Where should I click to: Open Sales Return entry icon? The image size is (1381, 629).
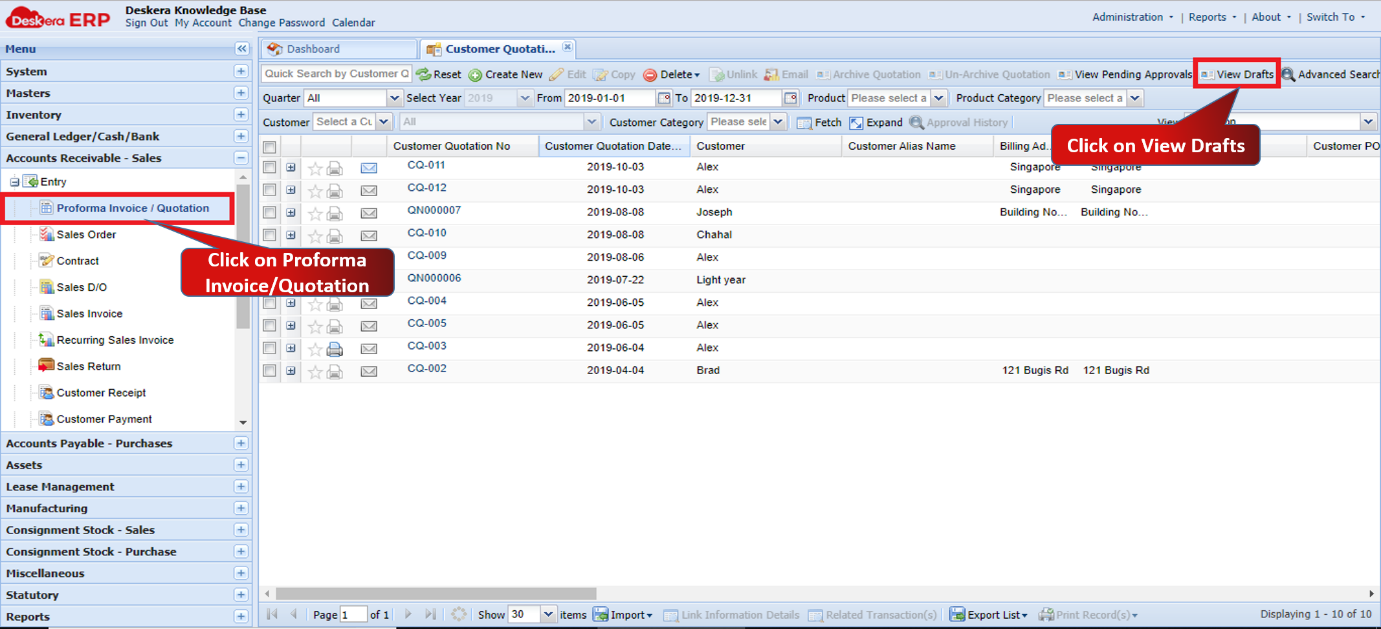(x=46, y=366)
